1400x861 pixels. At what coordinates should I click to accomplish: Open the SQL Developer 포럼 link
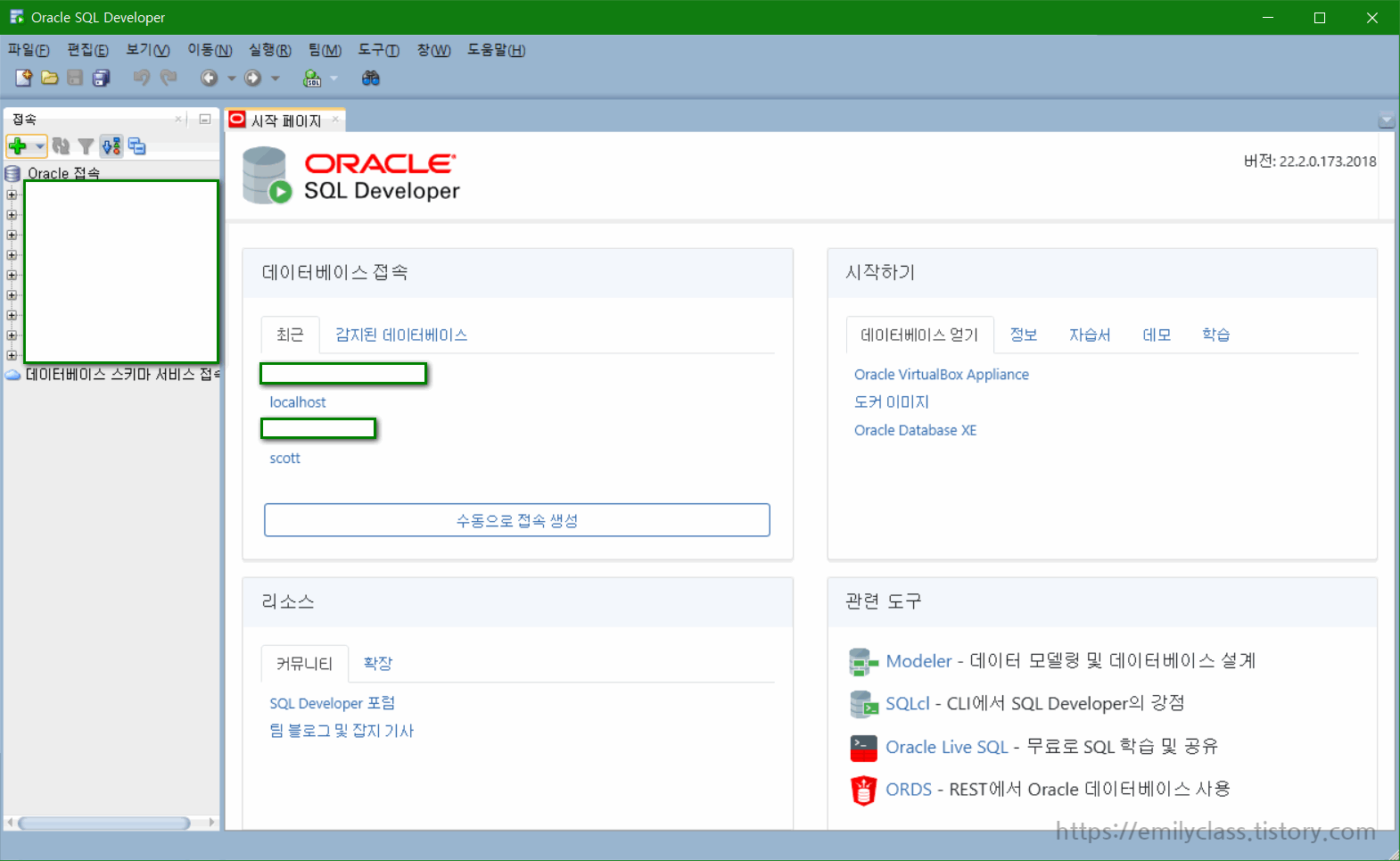[x=332, y=703]
